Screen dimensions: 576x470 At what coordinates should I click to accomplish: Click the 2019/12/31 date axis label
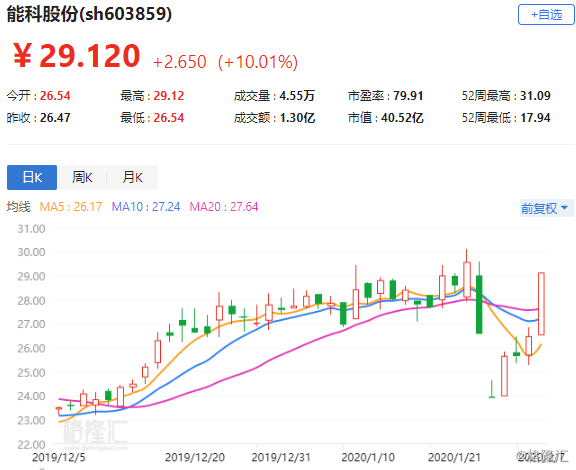[281, 458]
